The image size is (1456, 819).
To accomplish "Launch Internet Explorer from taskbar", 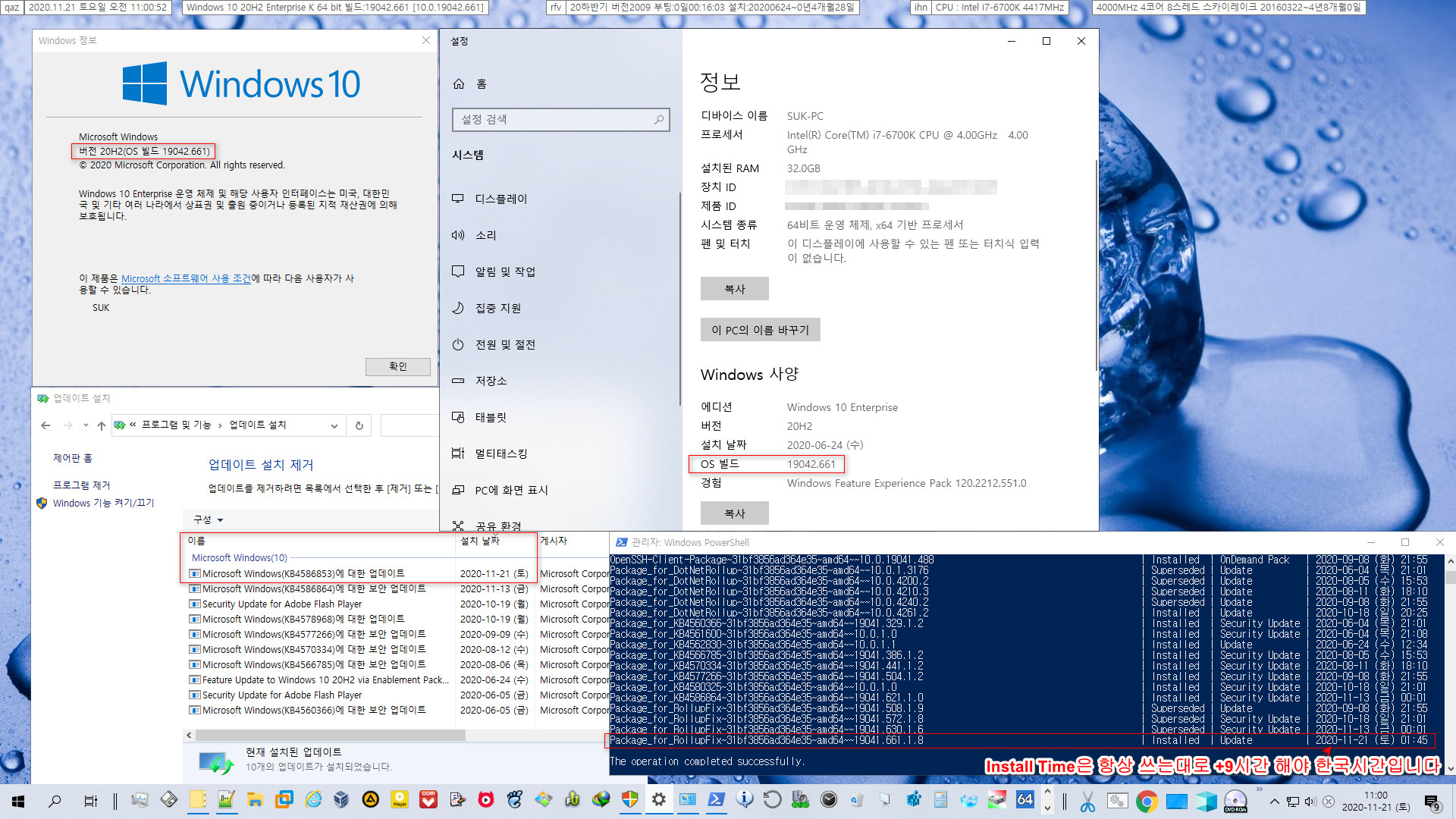I will point(313,800).
